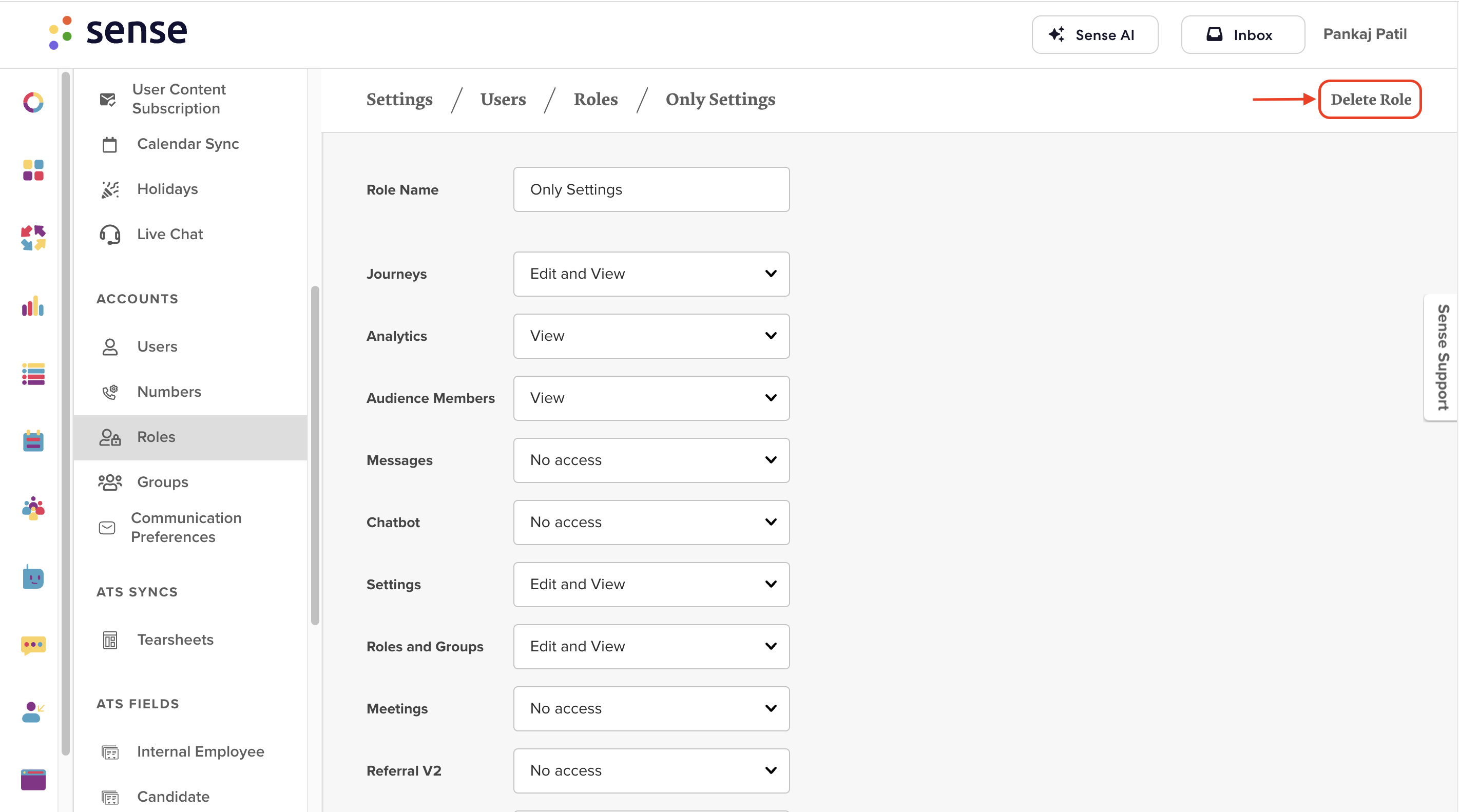
Task: Open Internal Employee under ATS Fields
Action: pyautogui.click(x=201, y=752)
